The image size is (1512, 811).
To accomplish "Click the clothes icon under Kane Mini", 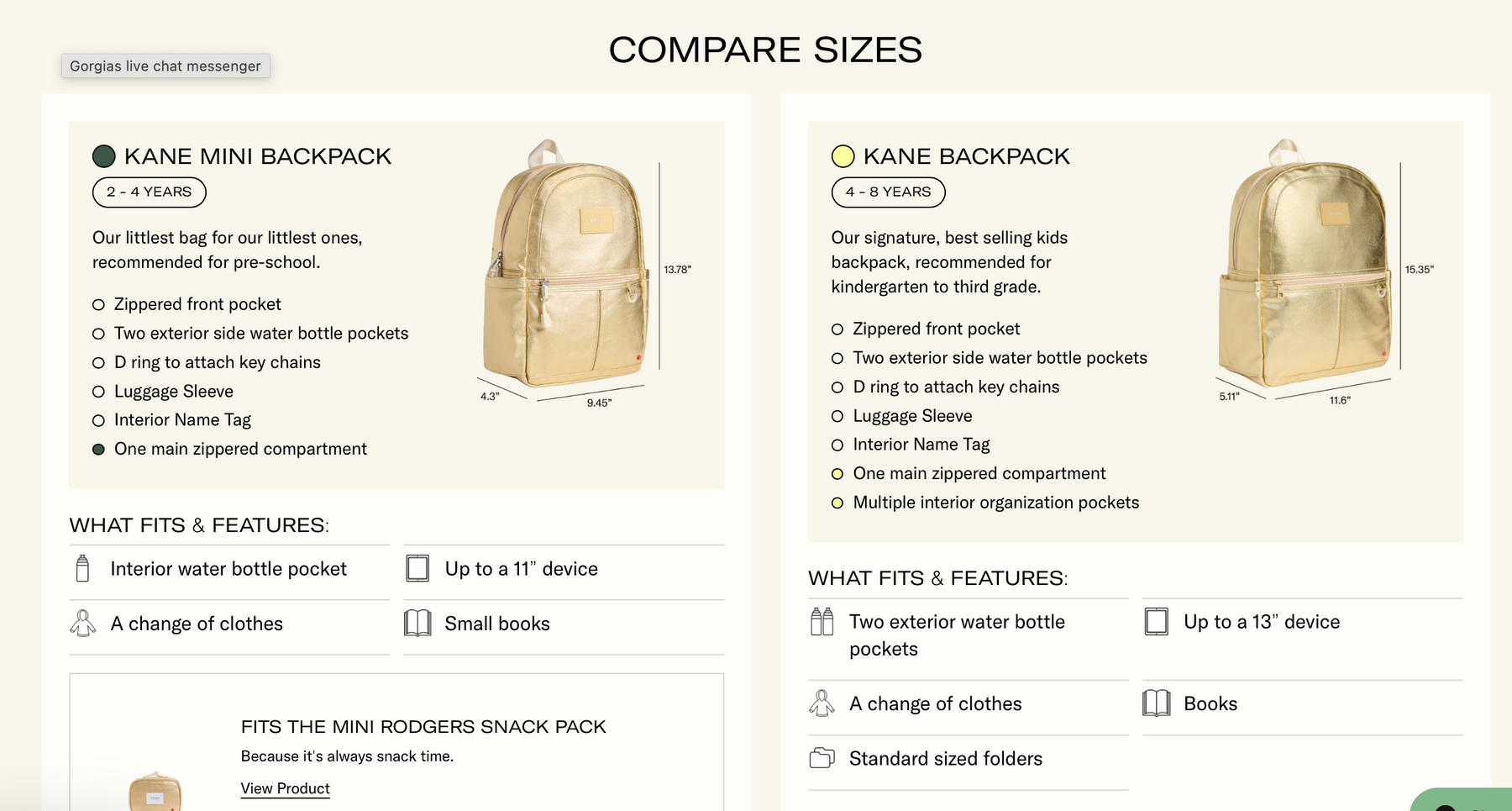I will tap(82, 624).
